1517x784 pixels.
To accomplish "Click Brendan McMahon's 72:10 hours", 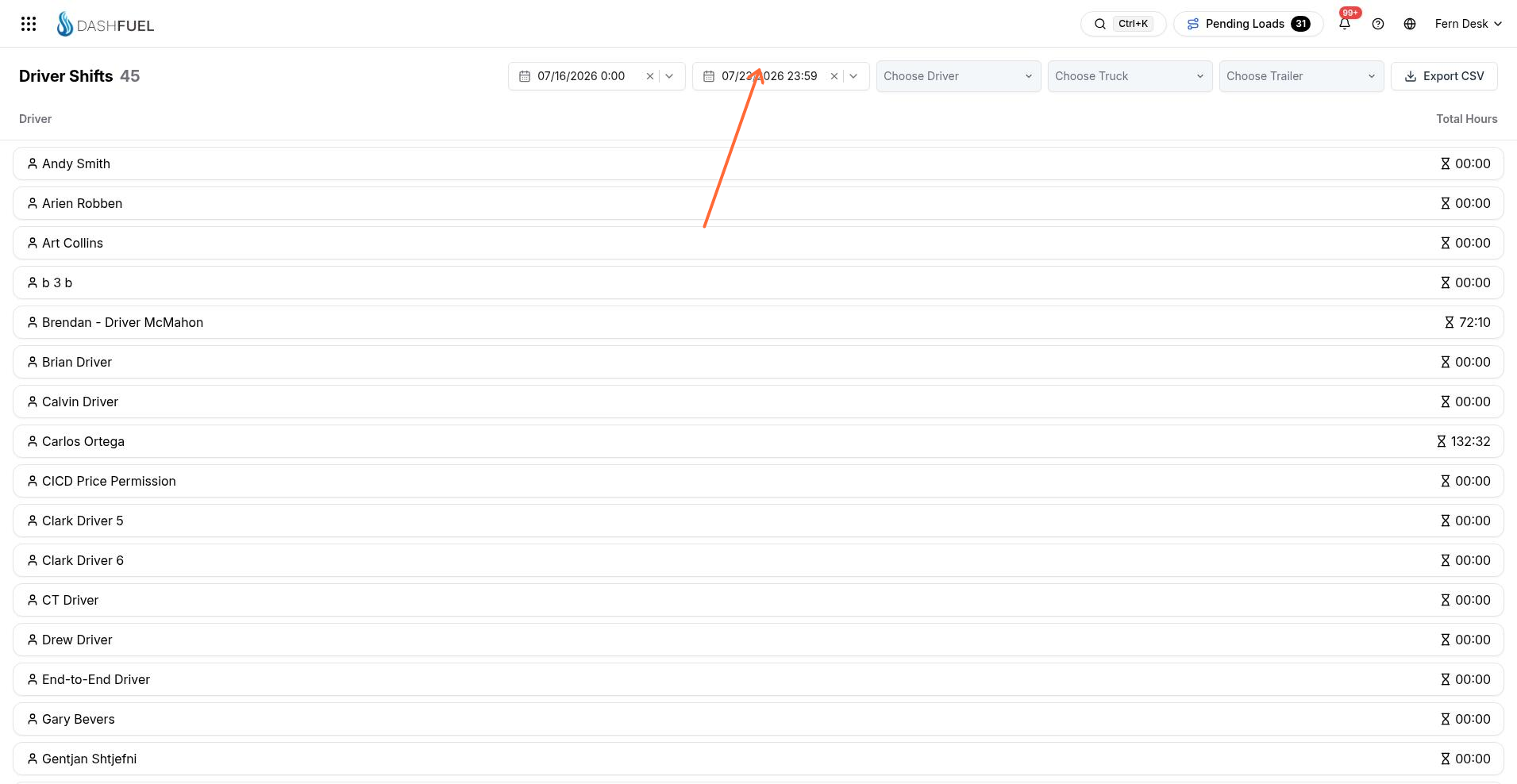I will (1474, 322).
